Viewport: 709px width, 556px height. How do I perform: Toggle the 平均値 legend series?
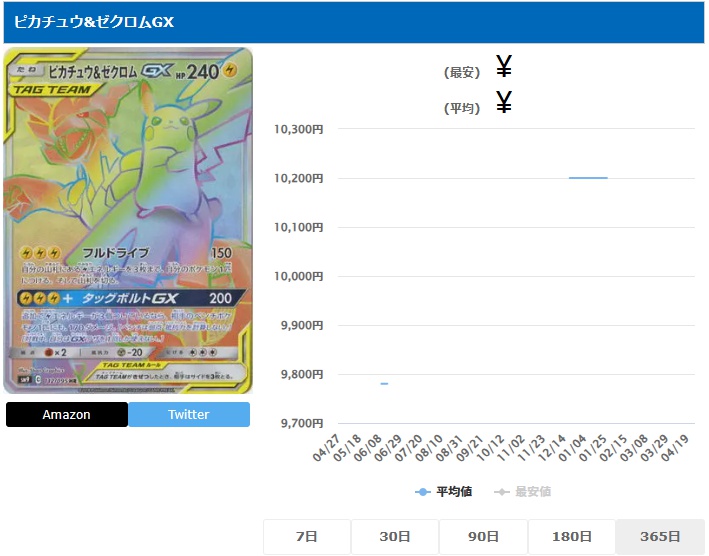(444, 491)
